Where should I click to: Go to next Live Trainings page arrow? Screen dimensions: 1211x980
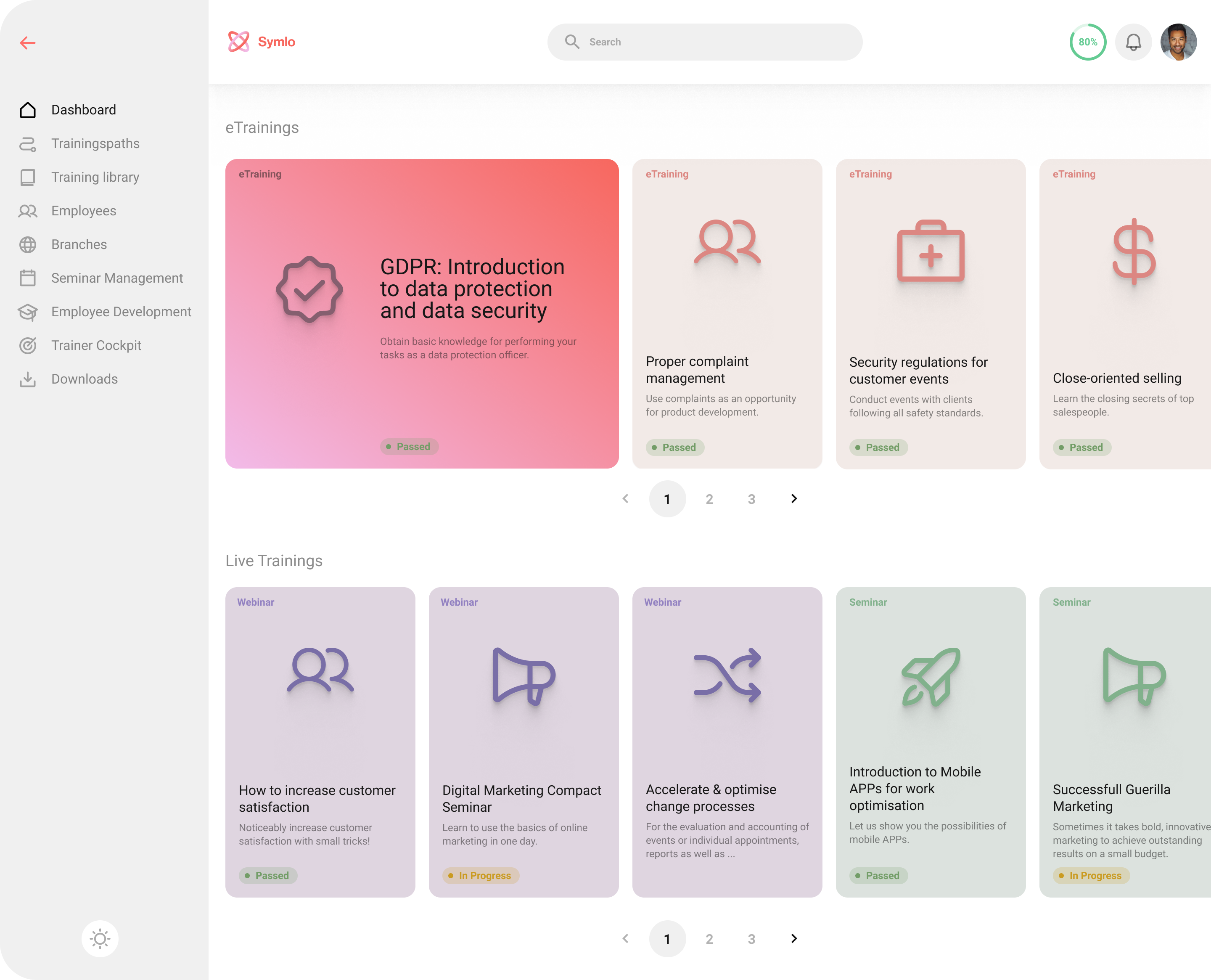coord(794,939)
